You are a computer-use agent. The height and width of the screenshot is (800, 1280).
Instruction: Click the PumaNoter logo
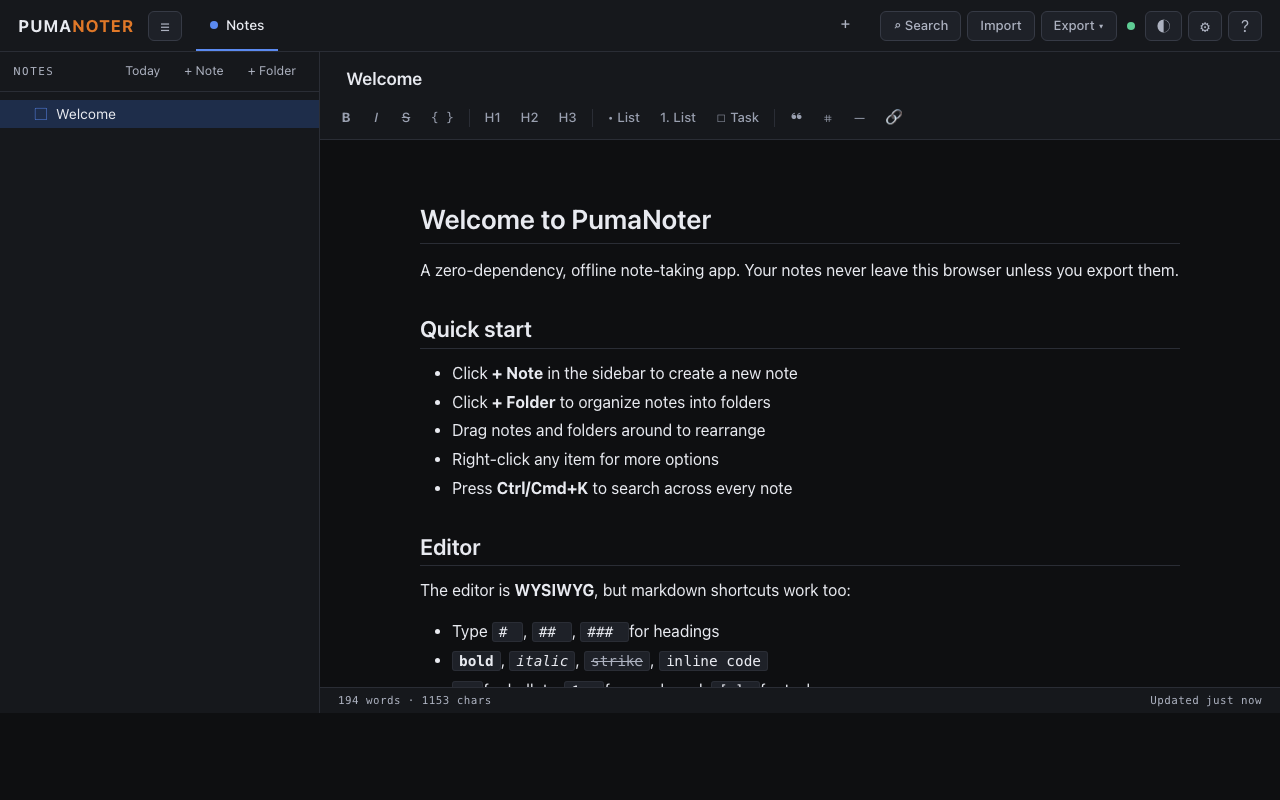pyautogui.click(x=76, y=26)
